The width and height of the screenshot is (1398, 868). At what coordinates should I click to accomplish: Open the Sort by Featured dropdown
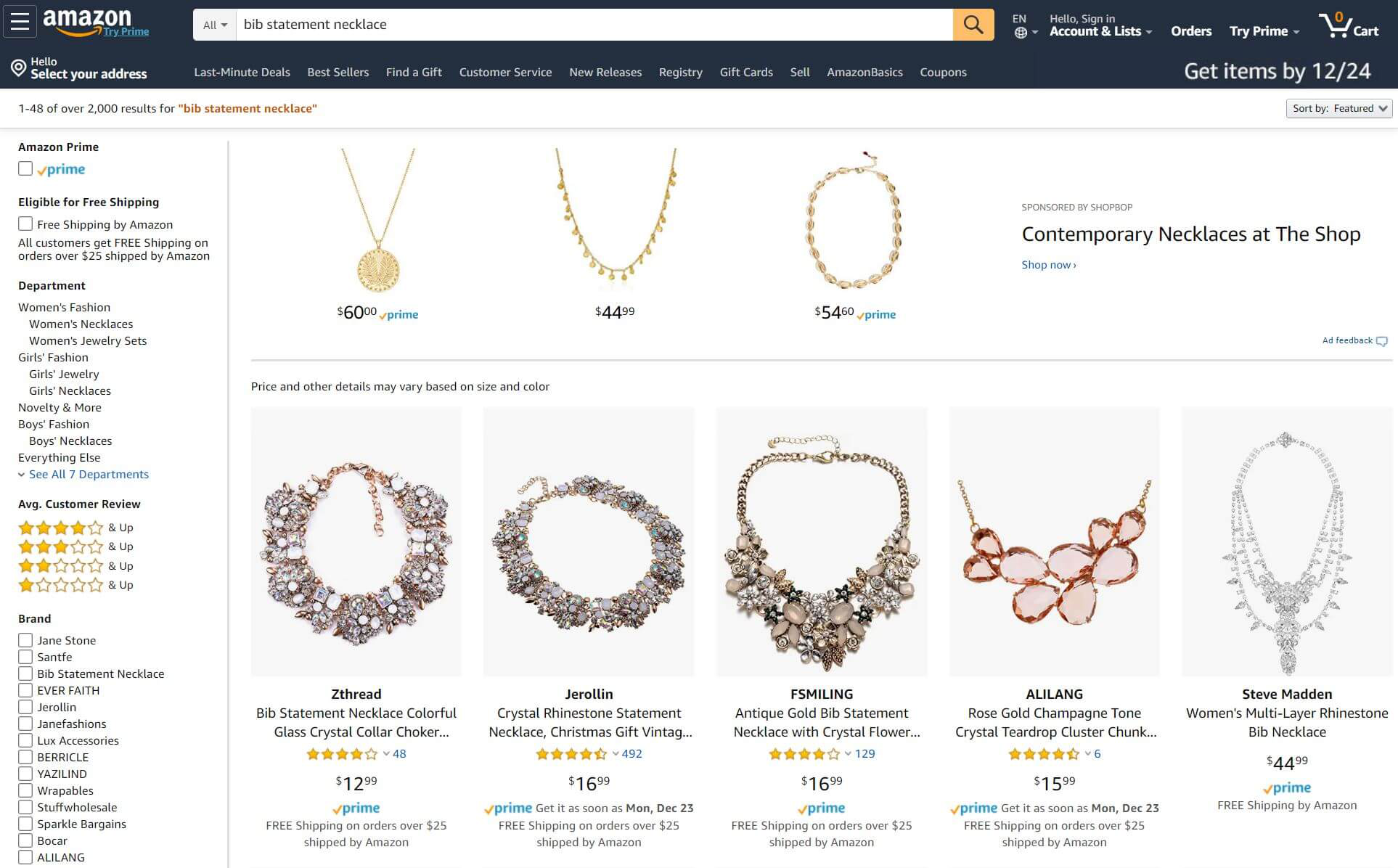[1338, 109]
